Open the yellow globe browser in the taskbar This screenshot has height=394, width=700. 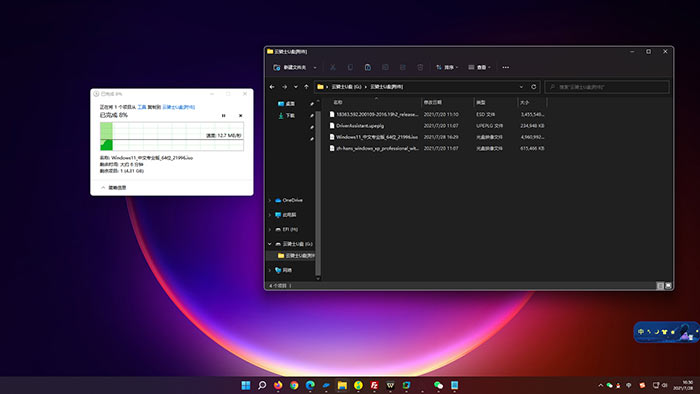tap(358, 385)
